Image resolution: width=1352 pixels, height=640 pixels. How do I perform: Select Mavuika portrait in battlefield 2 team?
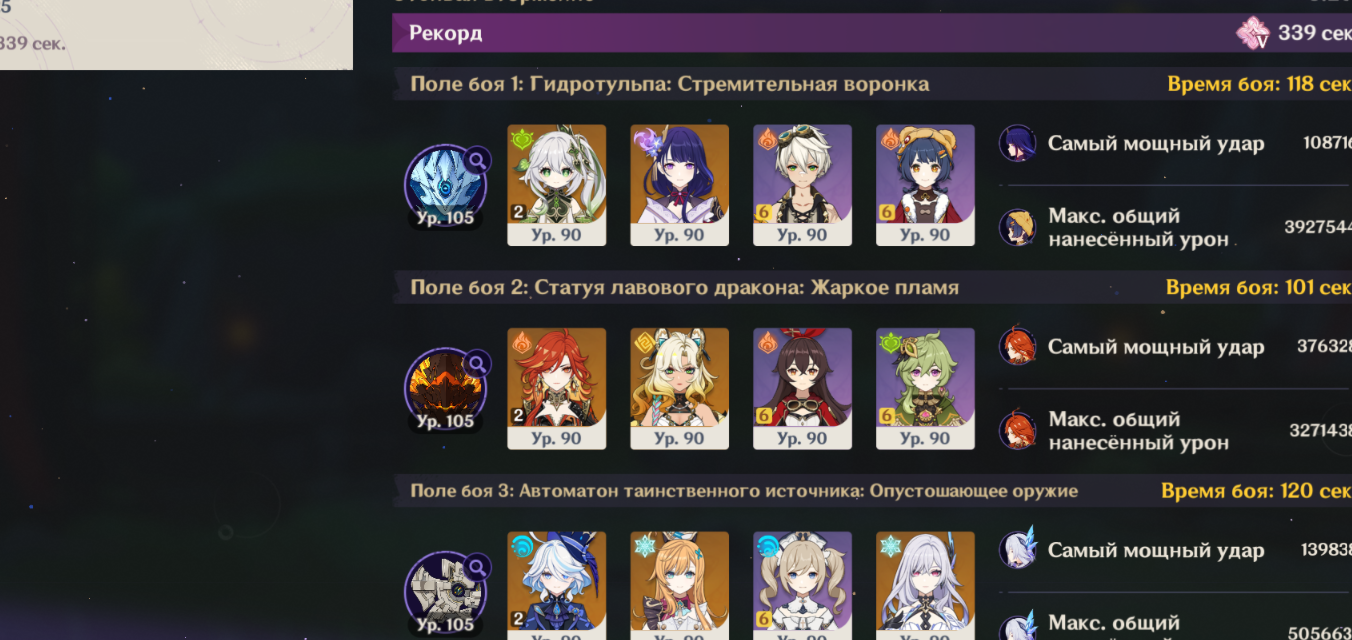pyautogui.click(x=557, y=389)
